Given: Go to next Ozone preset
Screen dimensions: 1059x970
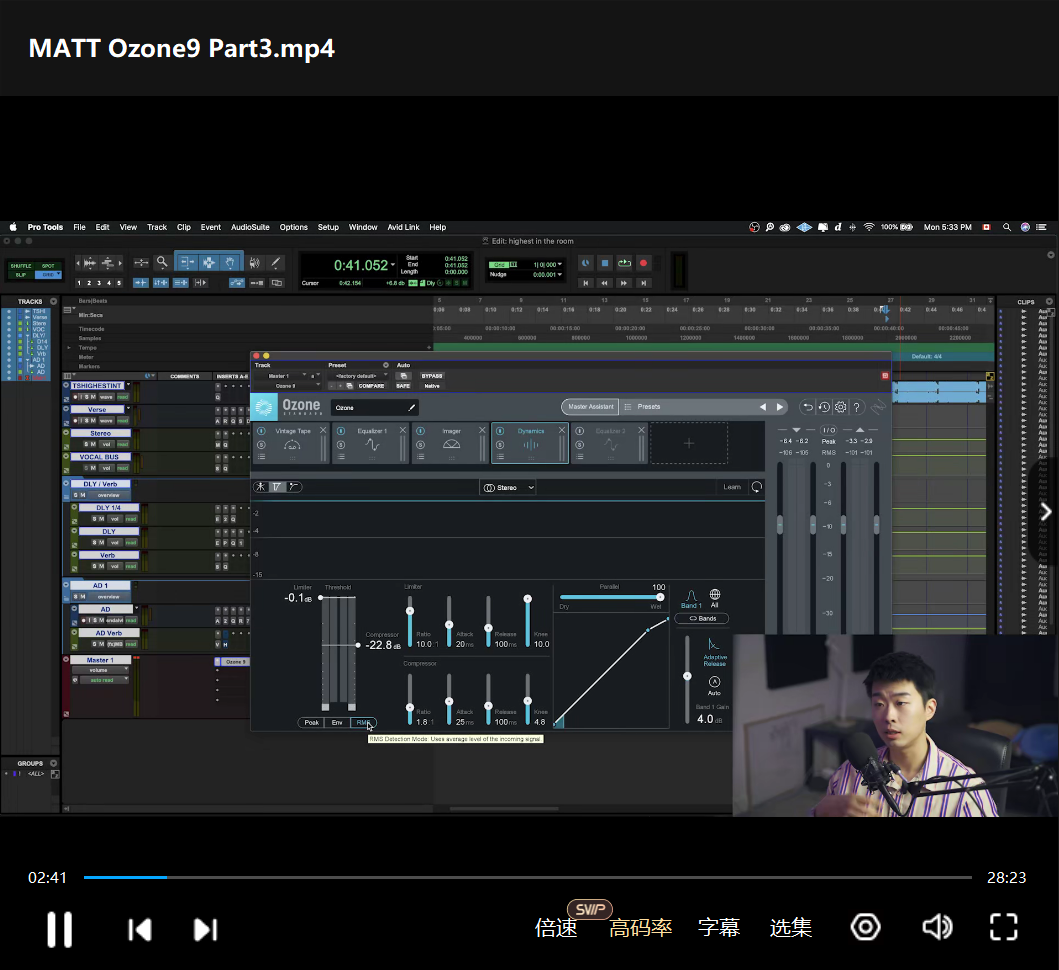Looking at the screenshot, I should (780, 407).
